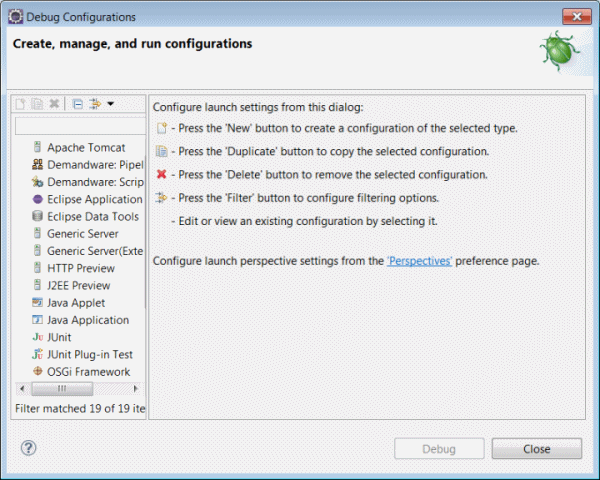The width and height of the screenshot is (600, 480).
Task: Open help with the question mark icon
Action: pos(28,447)
